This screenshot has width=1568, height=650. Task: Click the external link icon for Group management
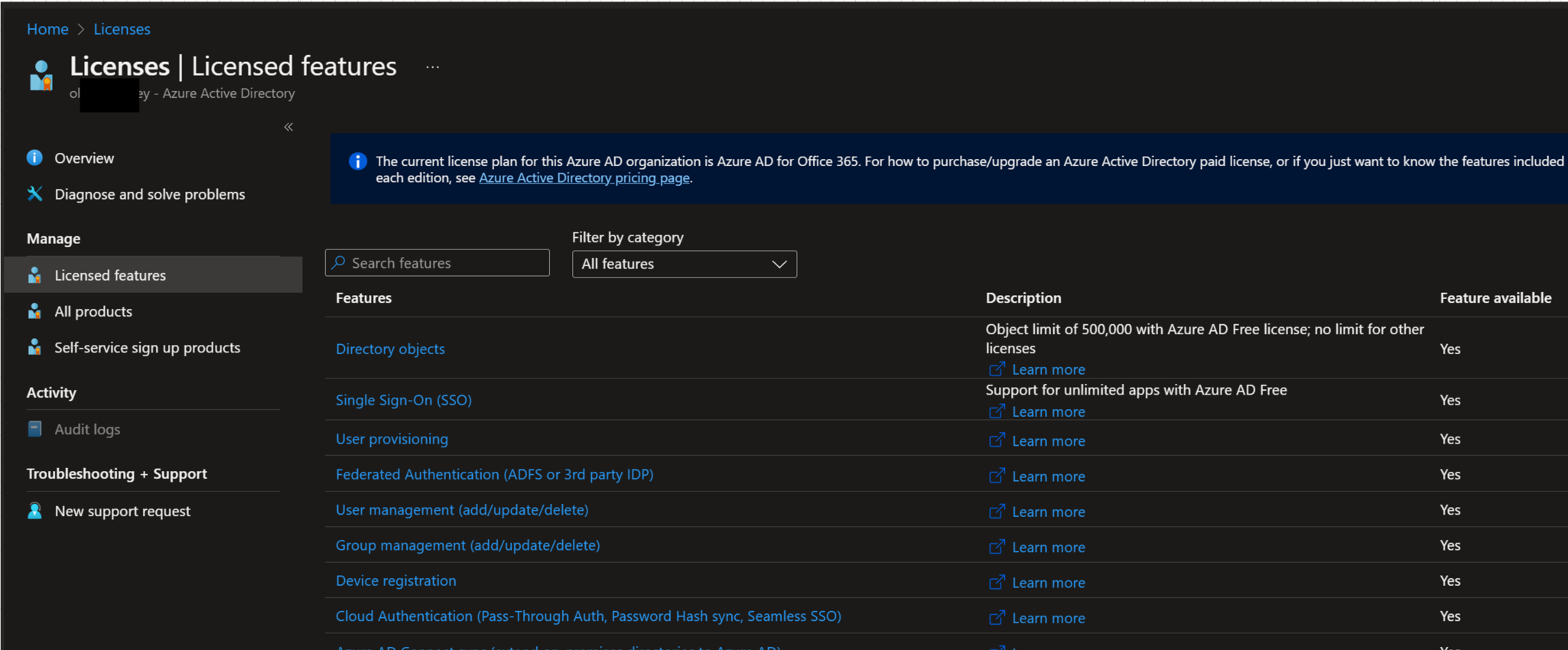(996, 547)
